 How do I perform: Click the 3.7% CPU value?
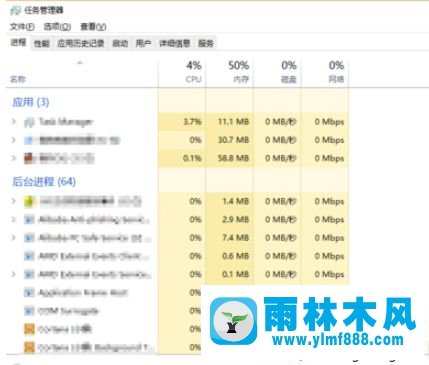192,122
